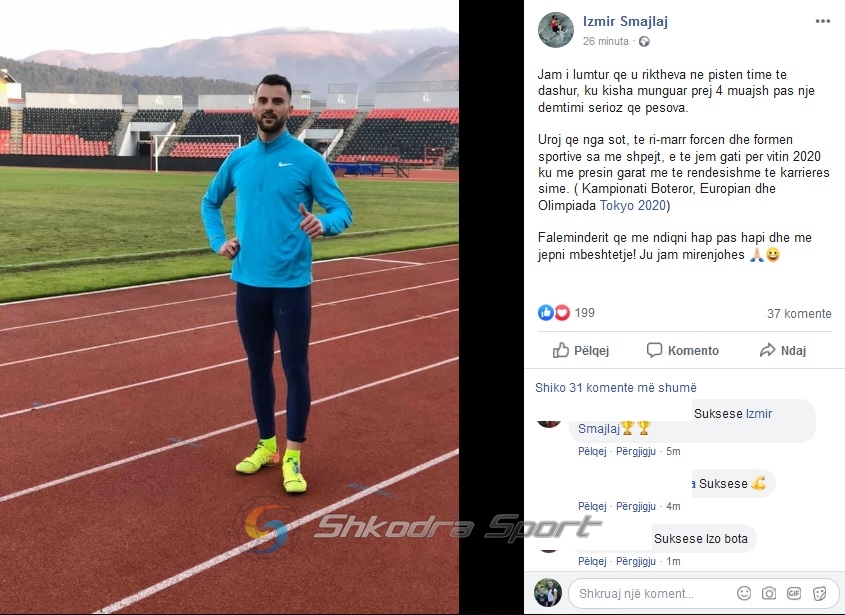Insert an emoji with smiley icon
The width and height of the screenshot is (845, 615).
click(x=744, y=593)
